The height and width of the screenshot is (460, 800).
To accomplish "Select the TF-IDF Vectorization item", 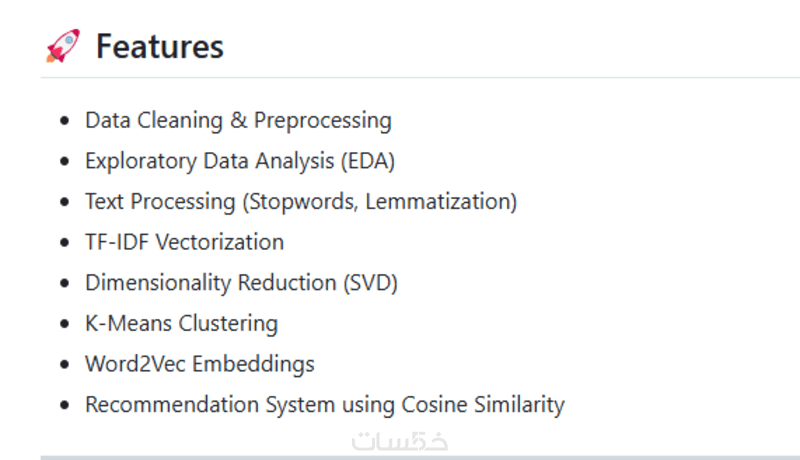I will click(x=184, y=242).
